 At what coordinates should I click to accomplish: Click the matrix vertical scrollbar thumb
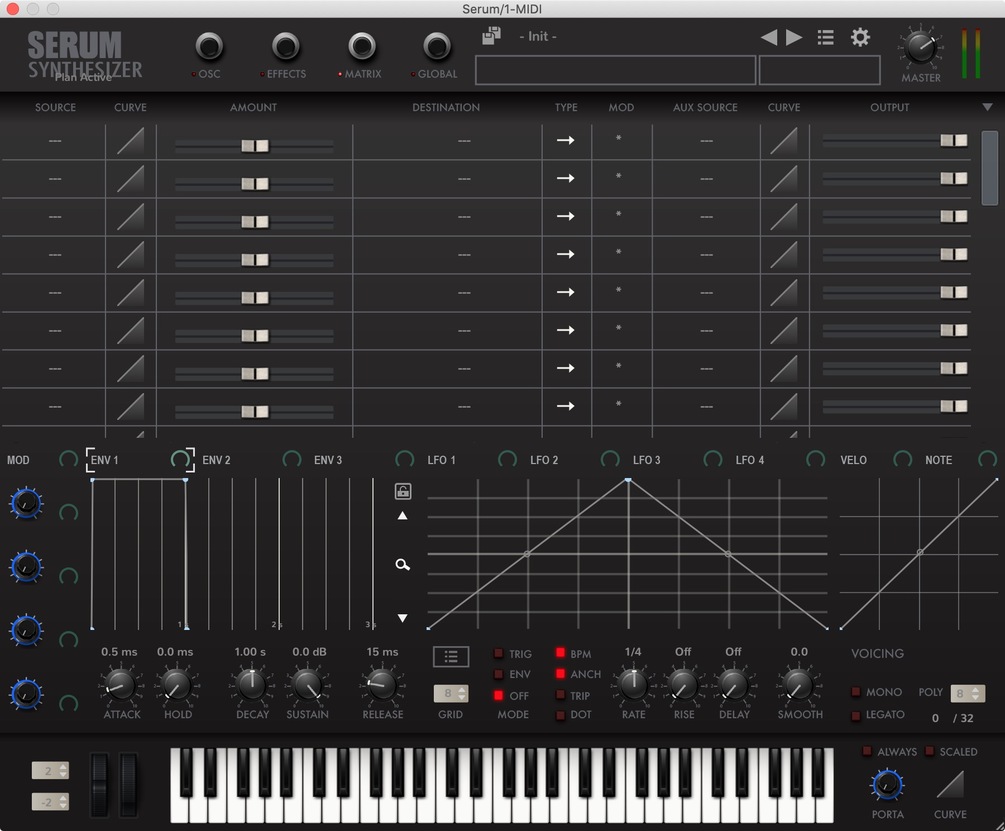(x=990, y=168)
